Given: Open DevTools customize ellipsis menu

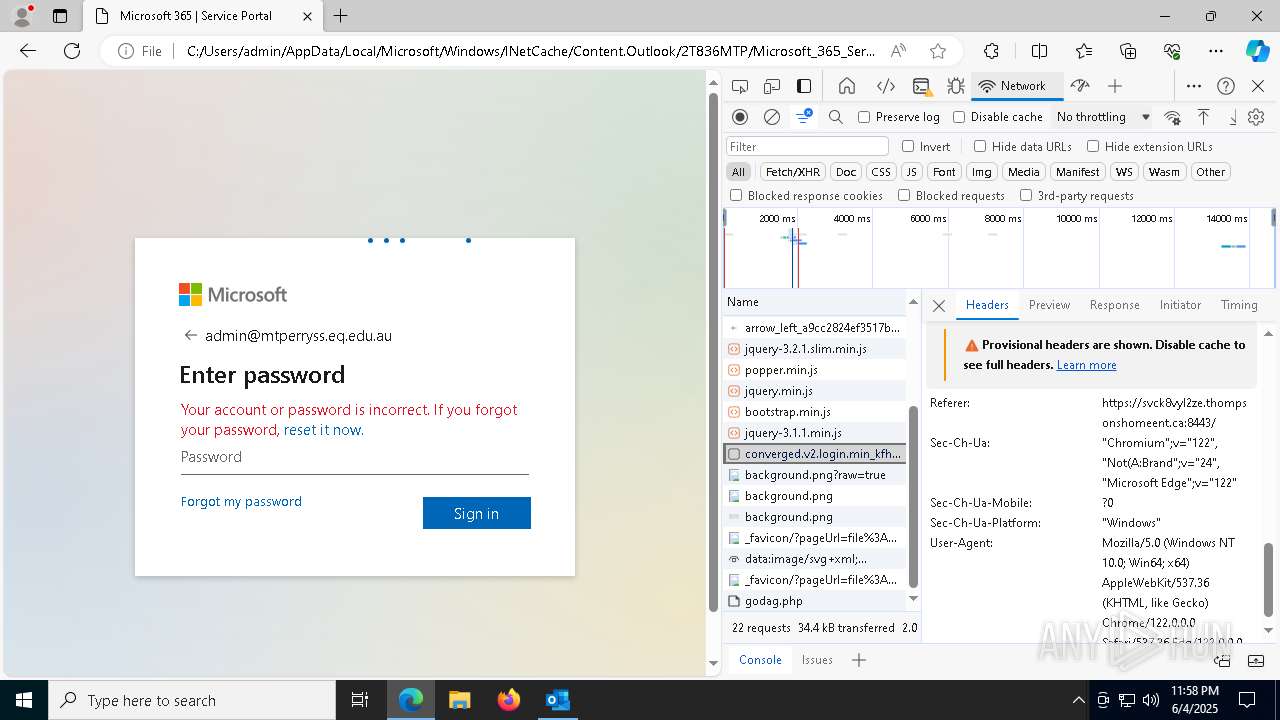Looking at the screenshot, I should pyautogui.click(x=1194, y=86).
